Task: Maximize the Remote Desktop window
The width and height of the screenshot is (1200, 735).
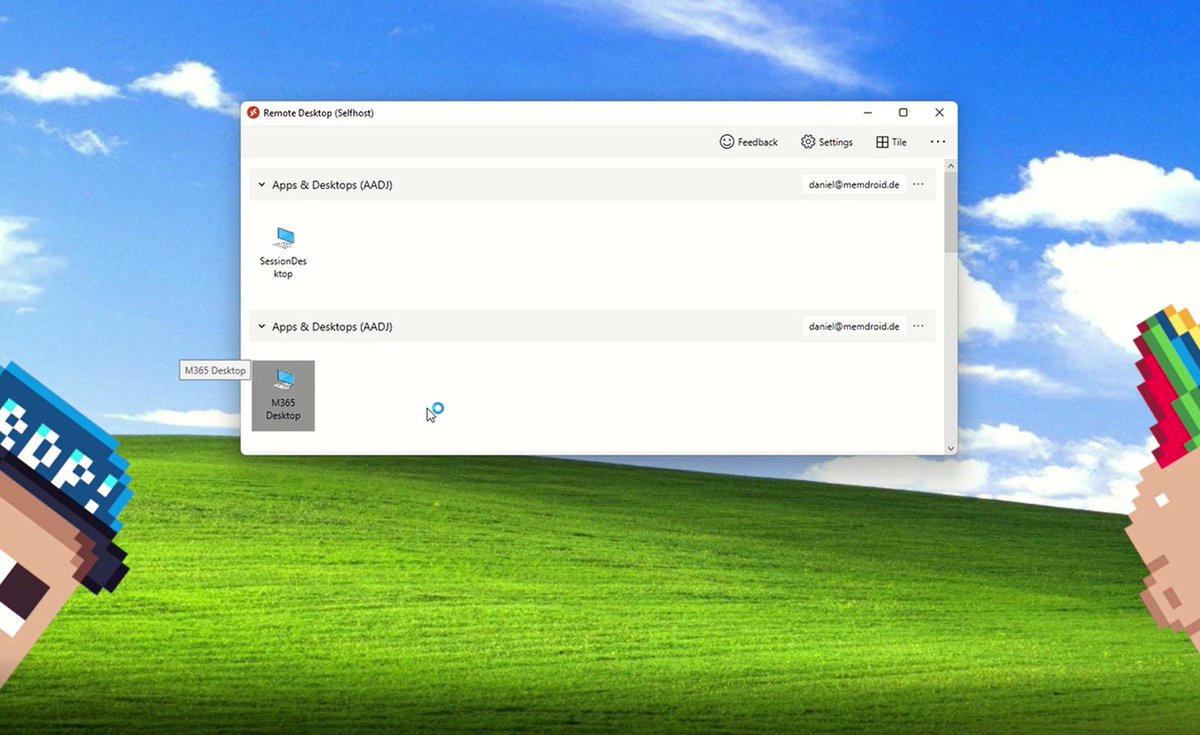Action: 903,113
